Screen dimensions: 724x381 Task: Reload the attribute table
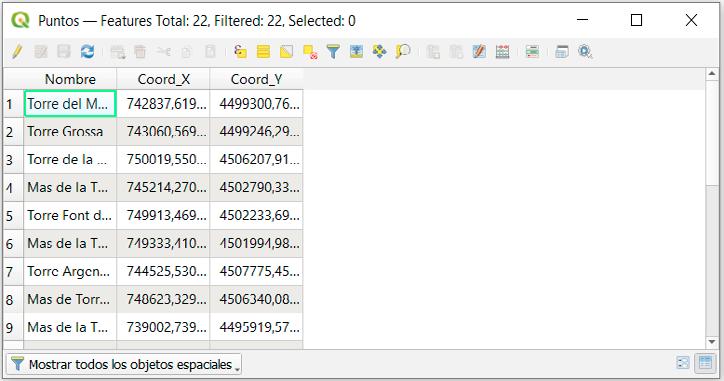(x=87, y=51)
